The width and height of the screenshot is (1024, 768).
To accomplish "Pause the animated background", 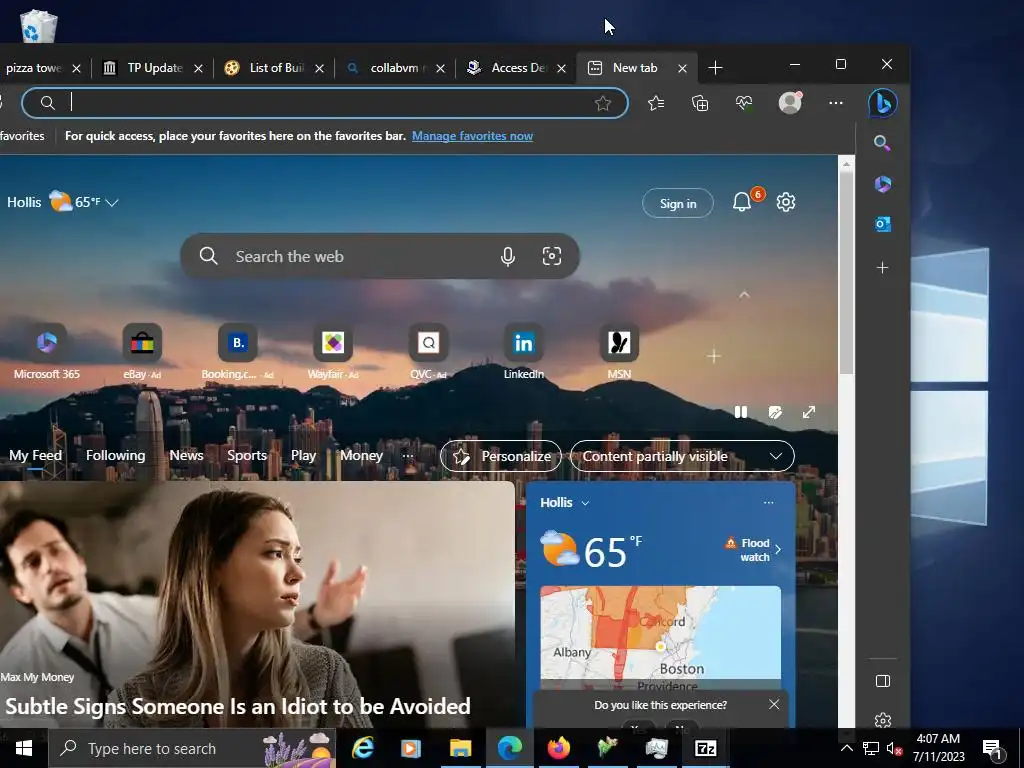I will pyautogui.click(x=741, y=412).
